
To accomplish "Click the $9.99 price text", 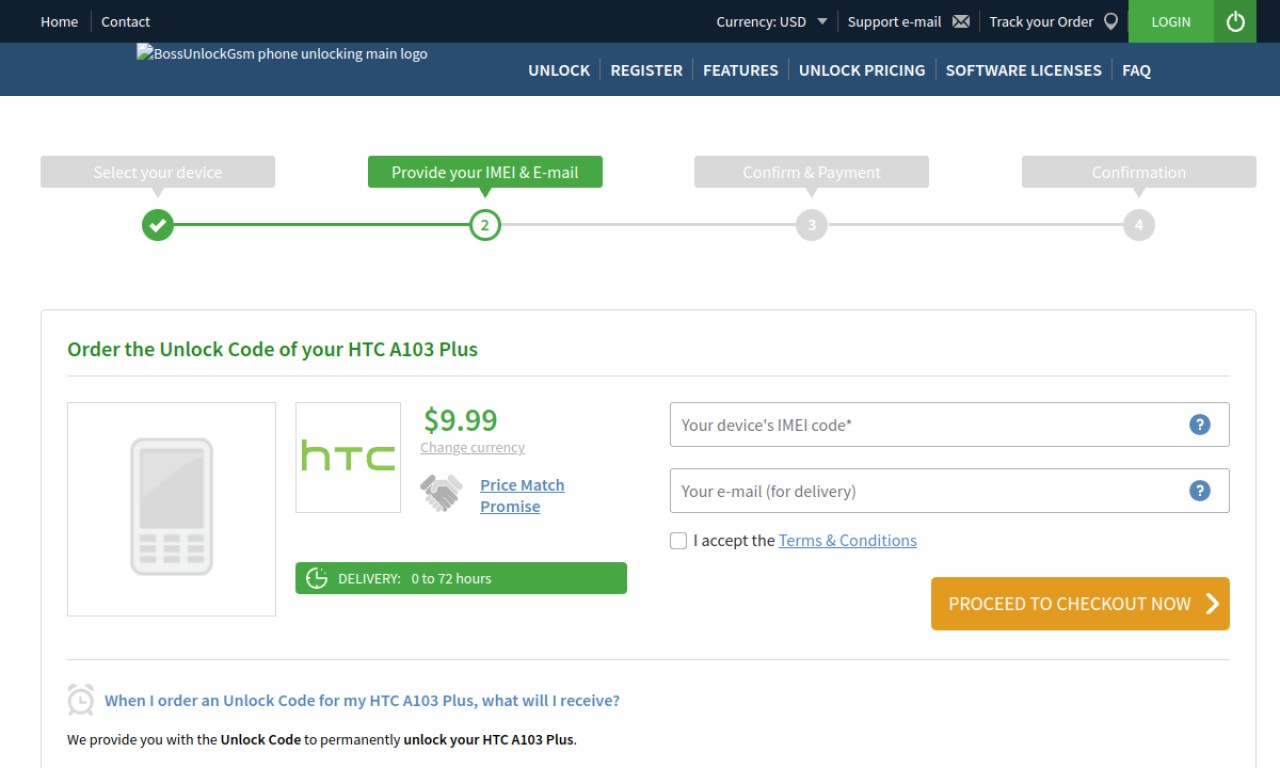I will click(x=460, y=419).
